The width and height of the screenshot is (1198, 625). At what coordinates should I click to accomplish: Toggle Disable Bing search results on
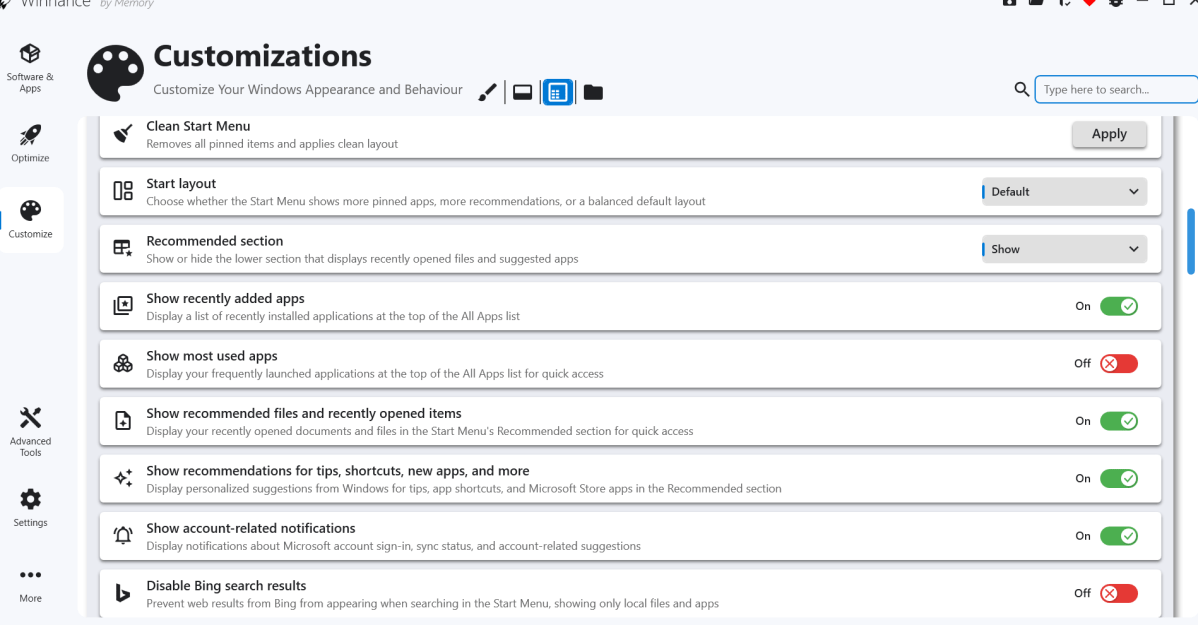1118,594
